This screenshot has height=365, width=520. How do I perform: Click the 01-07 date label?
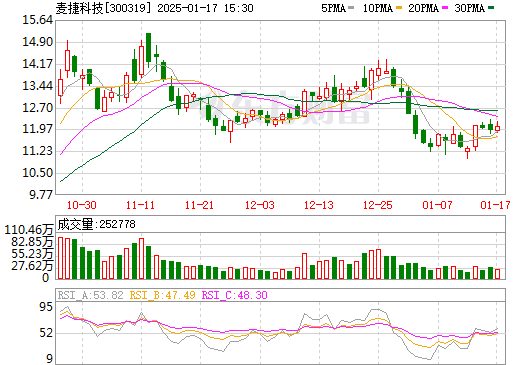click(x=437, y=205)
